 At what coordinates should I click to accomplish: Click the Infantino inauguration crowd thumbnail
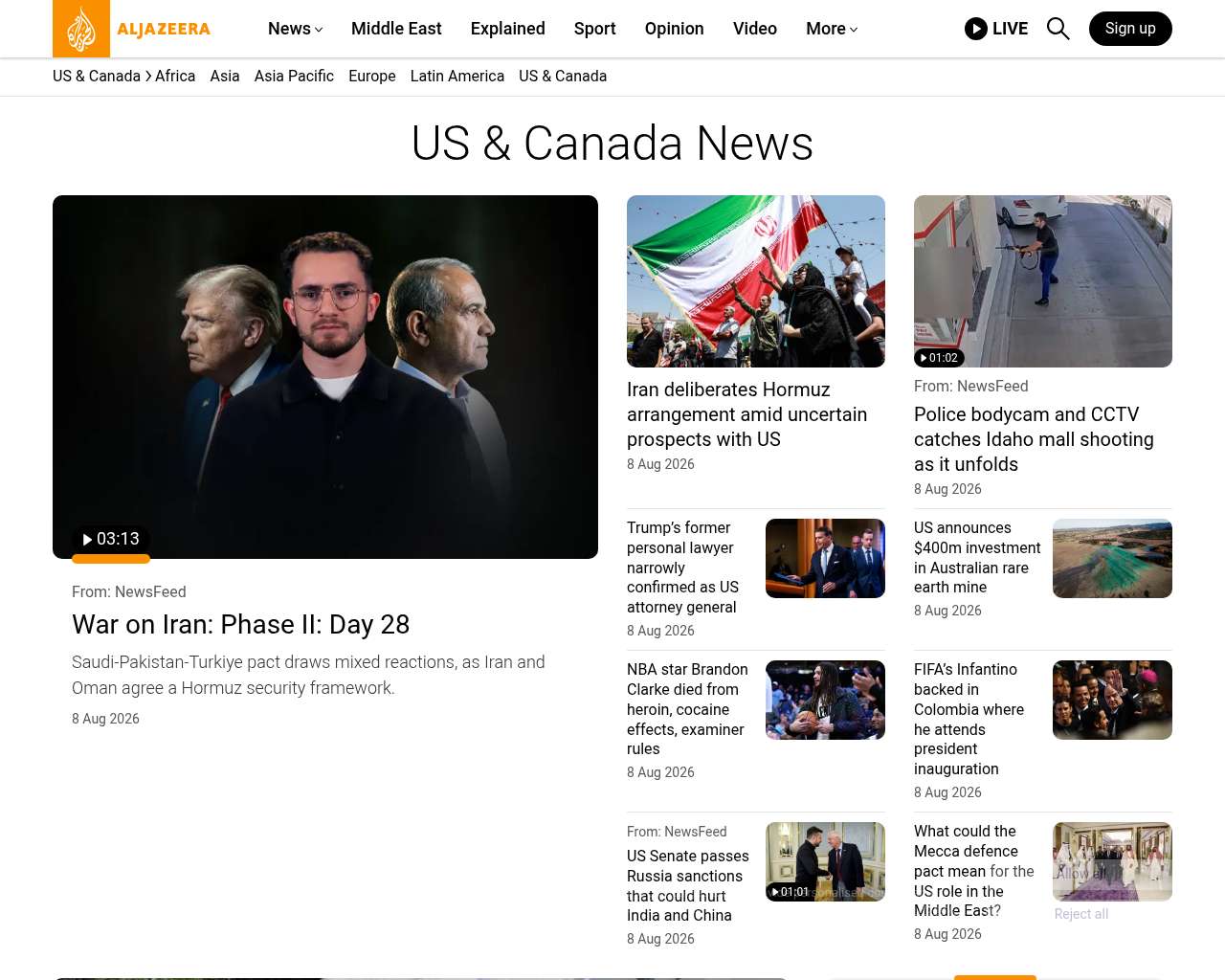click(x=1112, y=700)
